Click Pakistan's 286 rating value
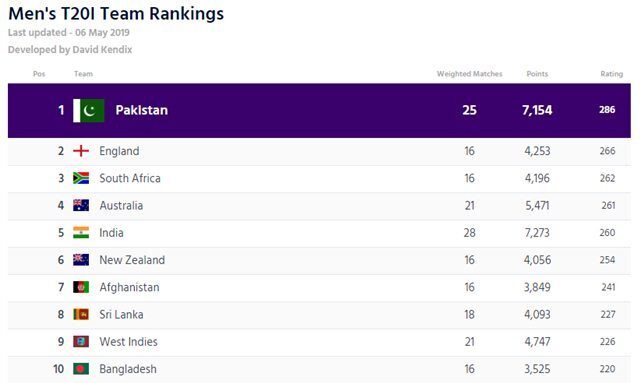Screen dimensions: 640x383 607,110
